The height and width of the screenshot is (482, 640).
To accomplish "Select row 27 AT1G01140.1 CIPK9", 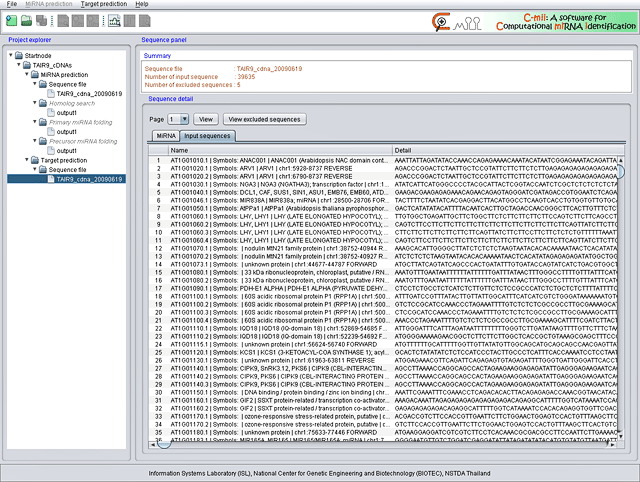I will [x=383, y=369].
